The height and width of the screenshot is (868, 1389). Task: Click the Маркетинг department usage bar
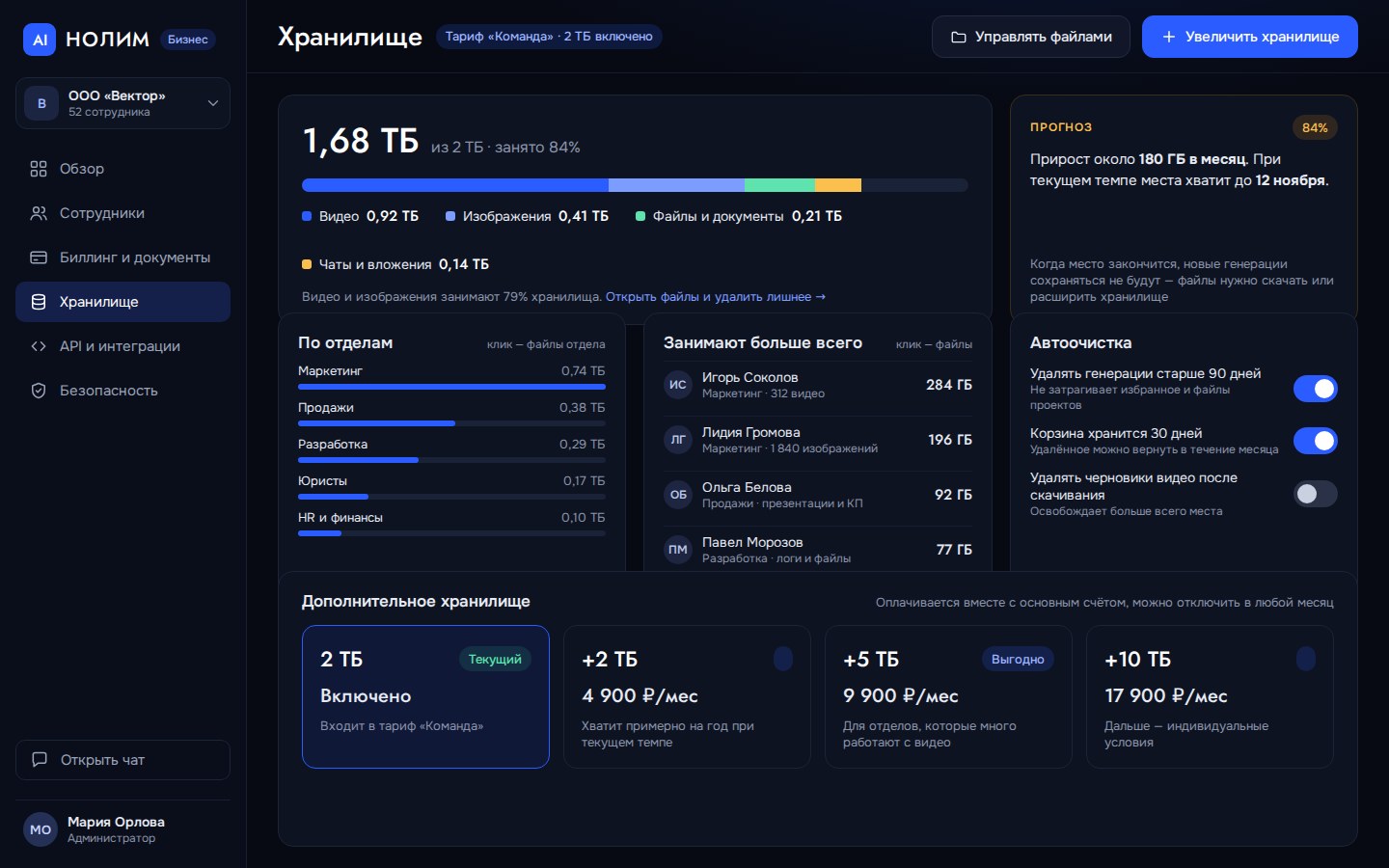coord(451,387)
